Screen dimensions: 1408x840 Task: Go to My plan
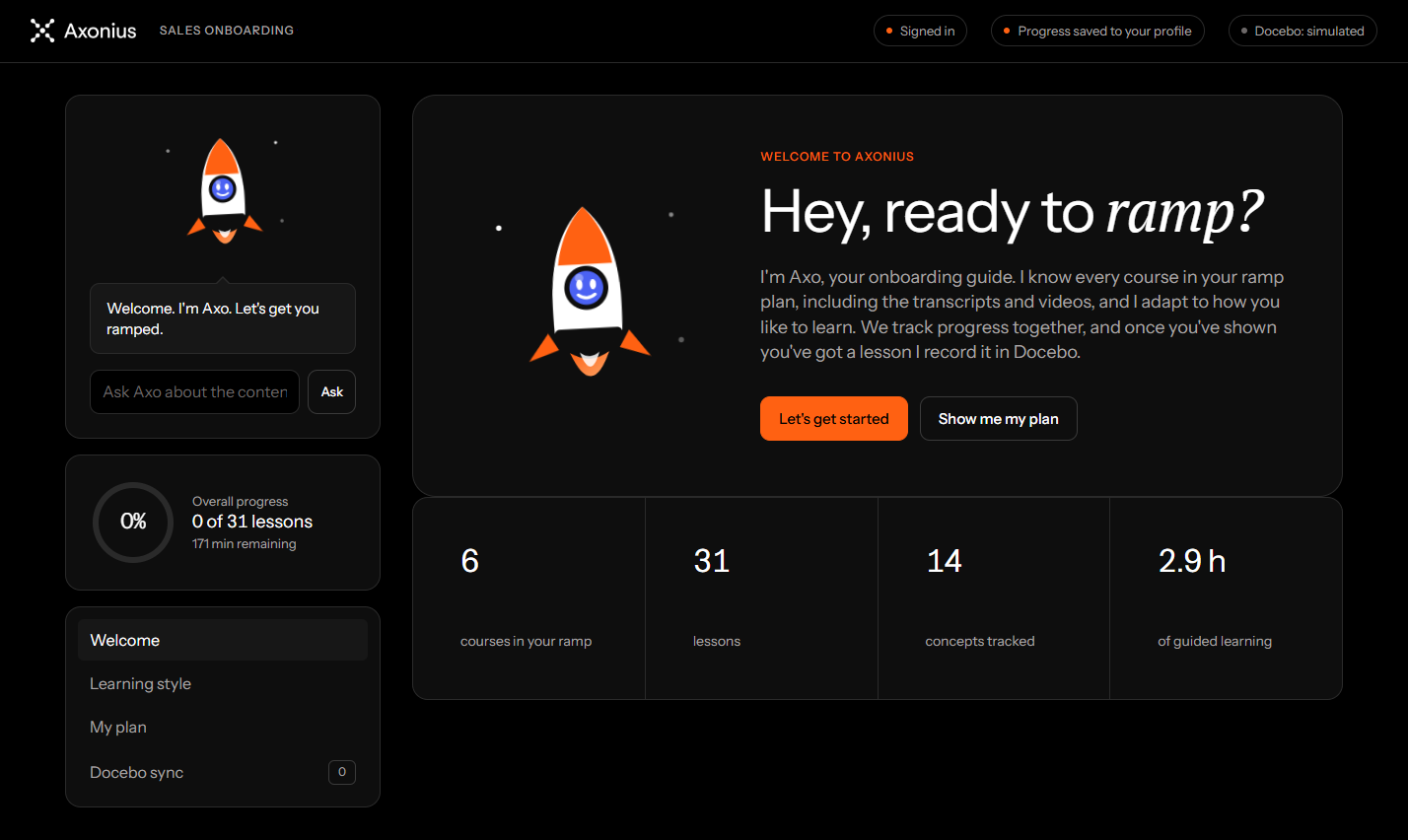(223, 727)
